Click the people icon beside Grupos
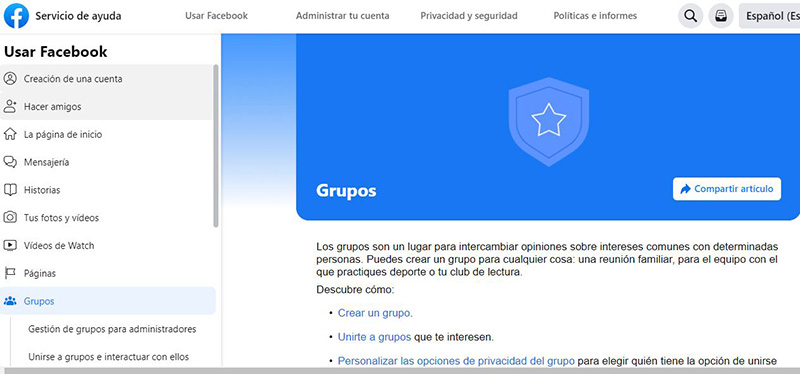This screenshot has height=374, width=800. point(10,301)
